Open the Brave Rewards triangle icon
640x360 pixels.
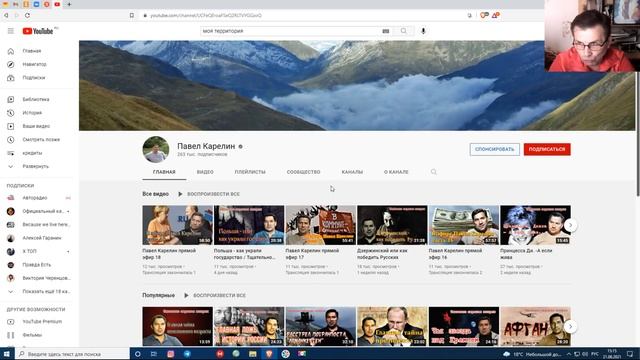(496, 15)
